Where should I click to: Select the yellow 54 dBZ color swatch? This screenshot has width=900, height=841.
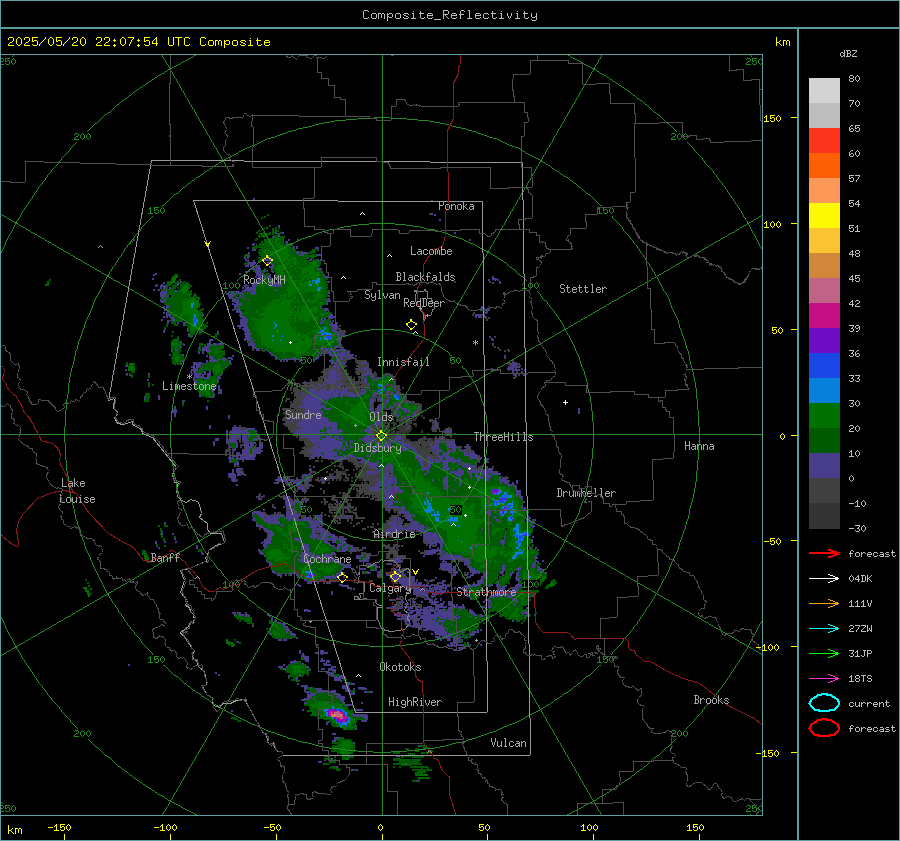tap(824, 215)
